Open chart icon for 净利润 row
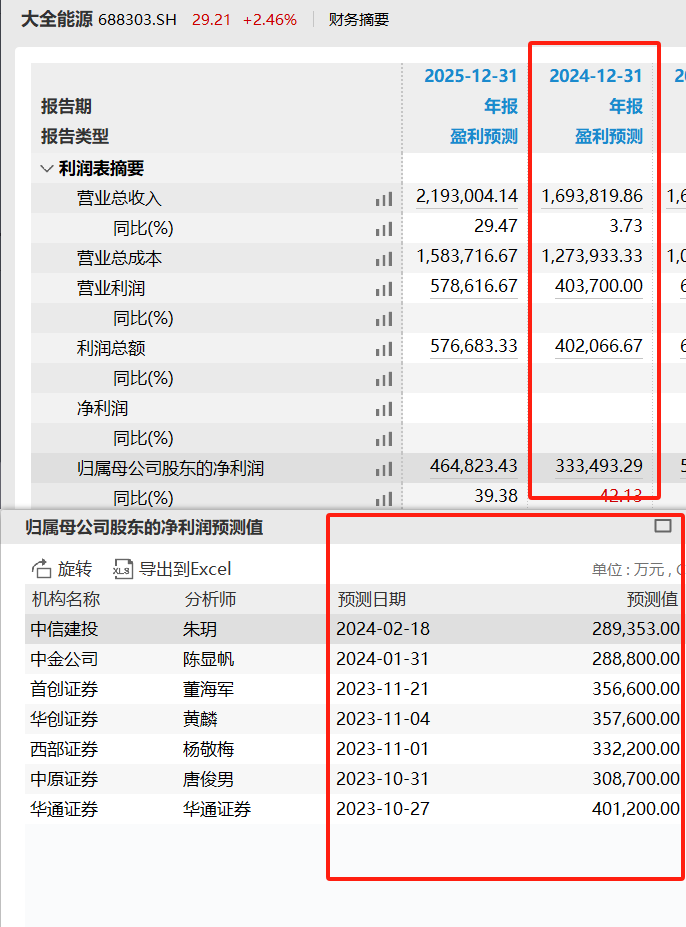686x927 pixels. tap(384, 409)
